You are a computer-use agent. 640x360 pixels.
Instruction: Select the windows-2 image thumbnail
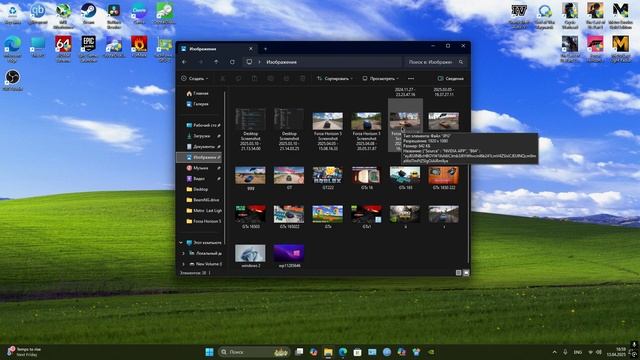pyautogui.click(x=250, y=253)
